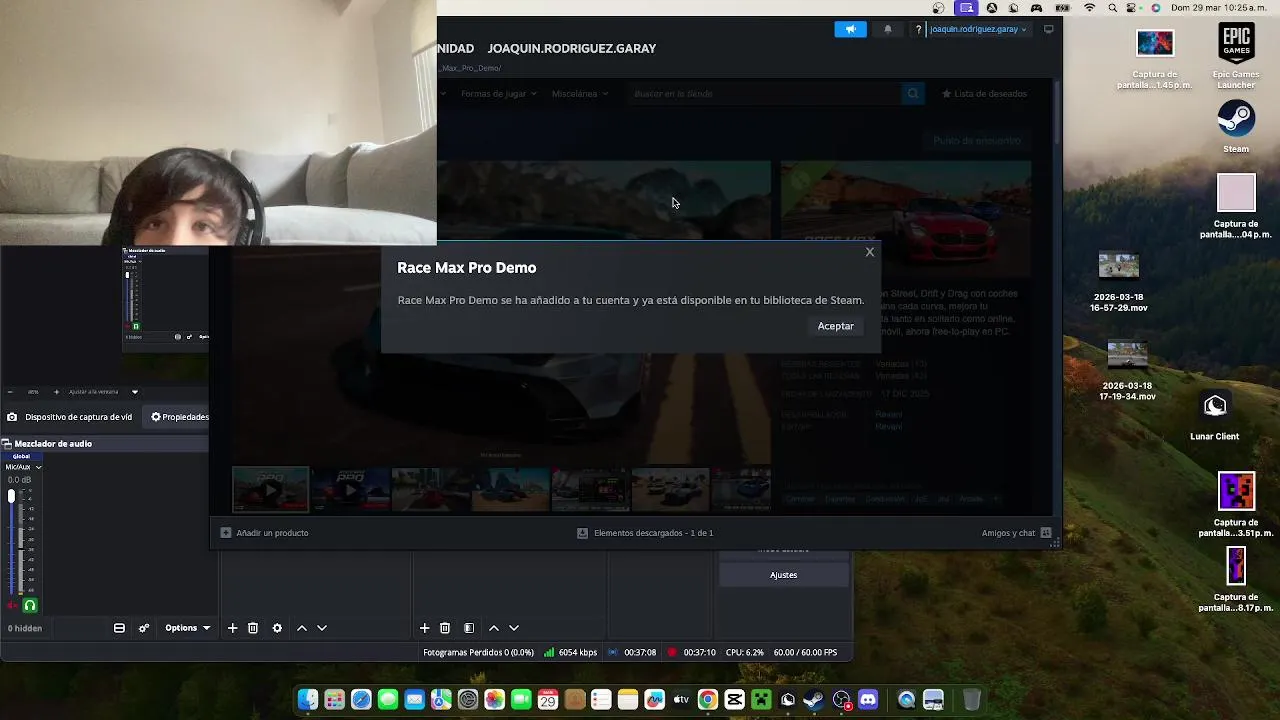Expand Formas de jugar menu
The width and height of the screenshot is (1280, 720).
click(x=498, y=93)
